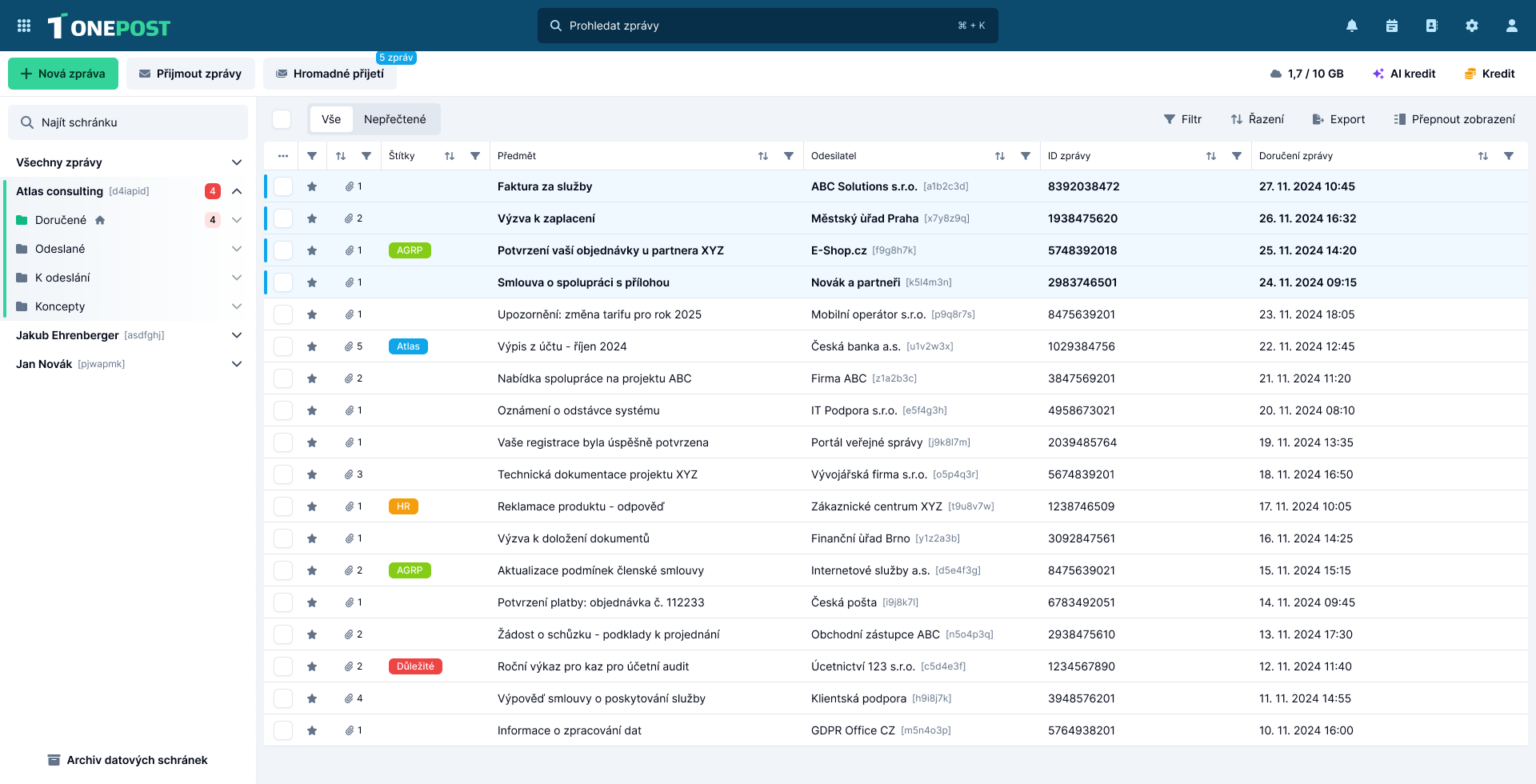Click the filter funnel in Předmět column
This screenshot has height=784, width=1536.
click(x=789, y=156)
